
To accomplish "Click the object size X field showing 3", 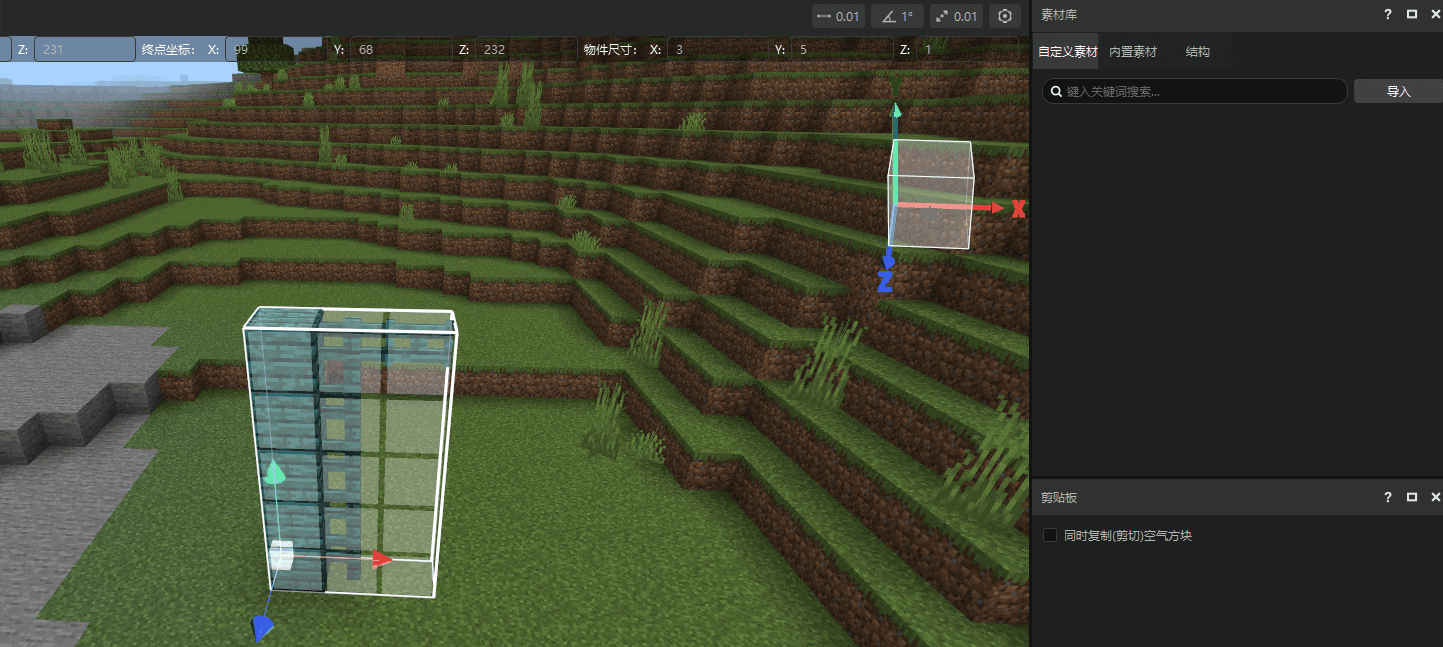I will click(x=718, y=49).
